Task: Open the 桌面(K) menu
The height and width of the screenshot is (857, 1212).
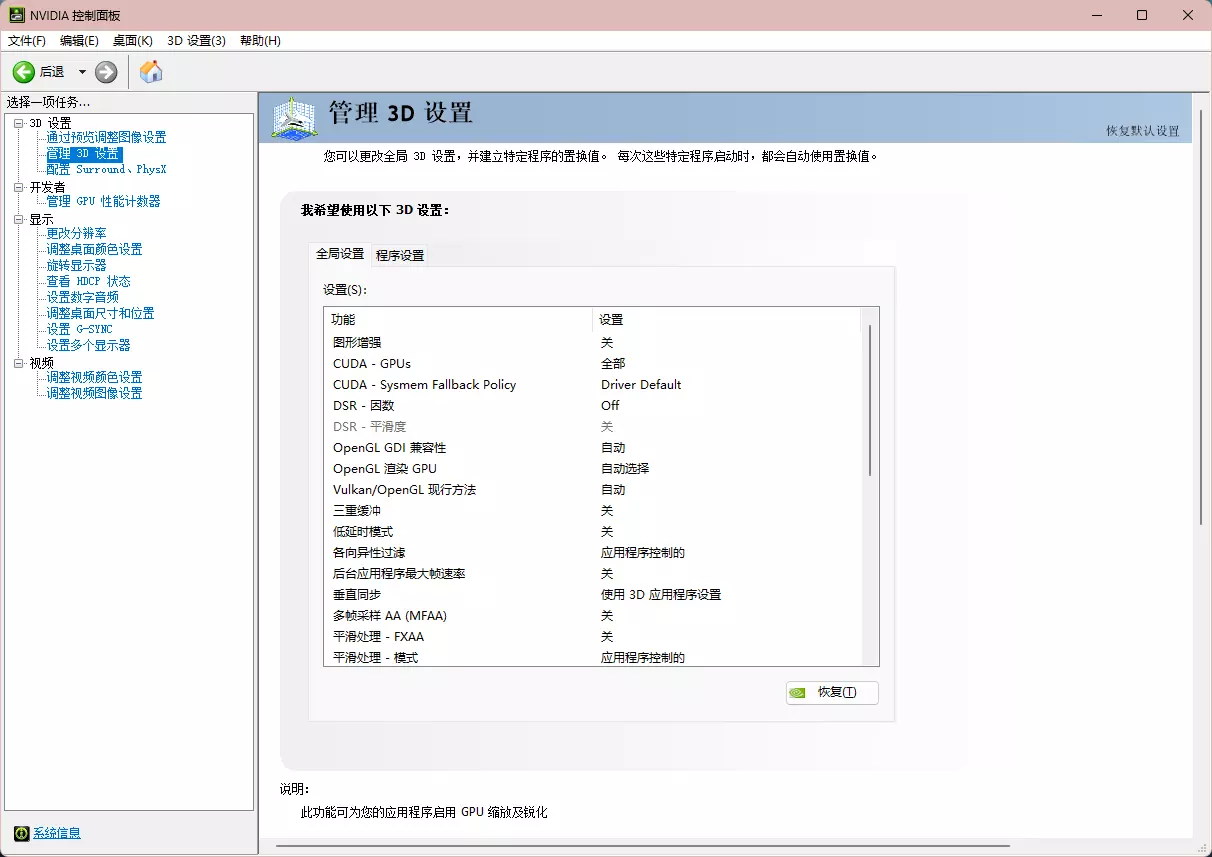Action: 133,41
